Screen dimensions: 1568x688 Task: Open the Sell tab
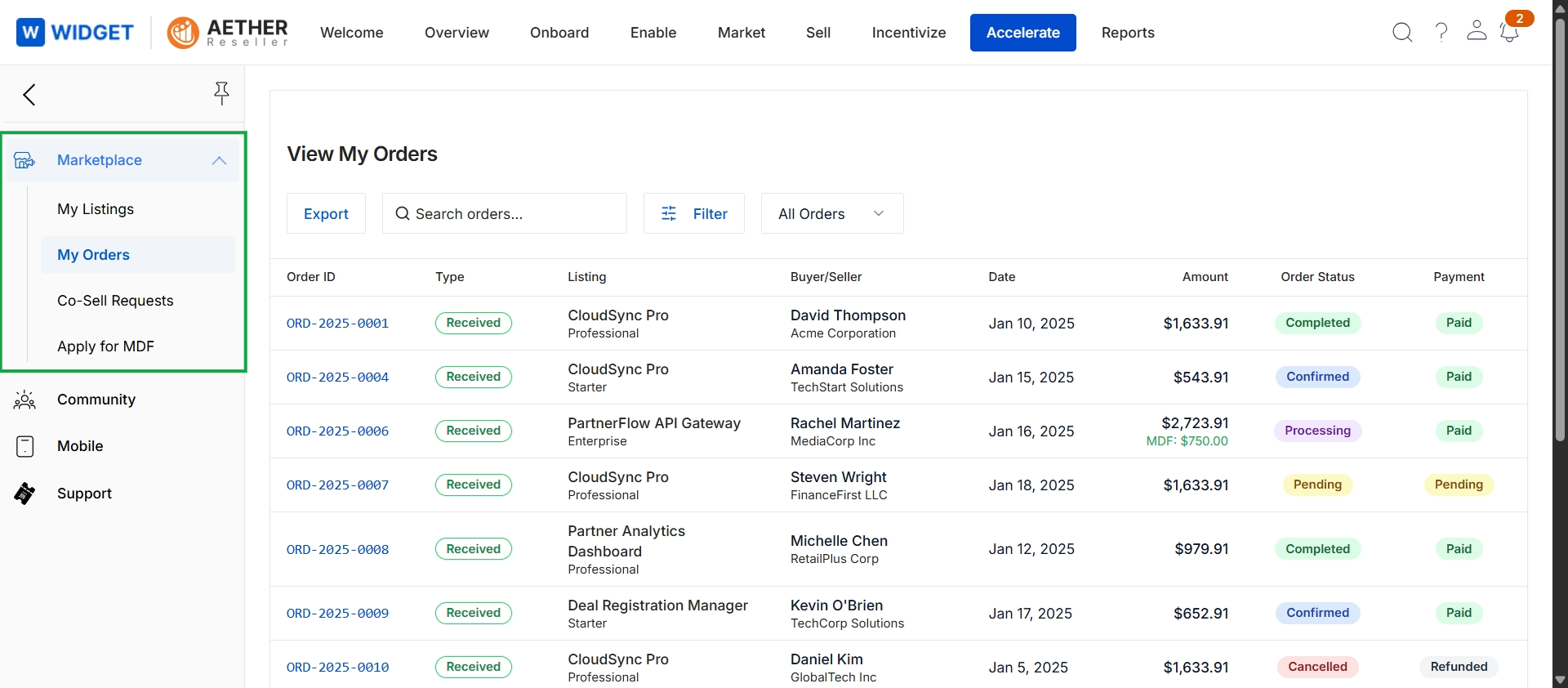[818, 33]
